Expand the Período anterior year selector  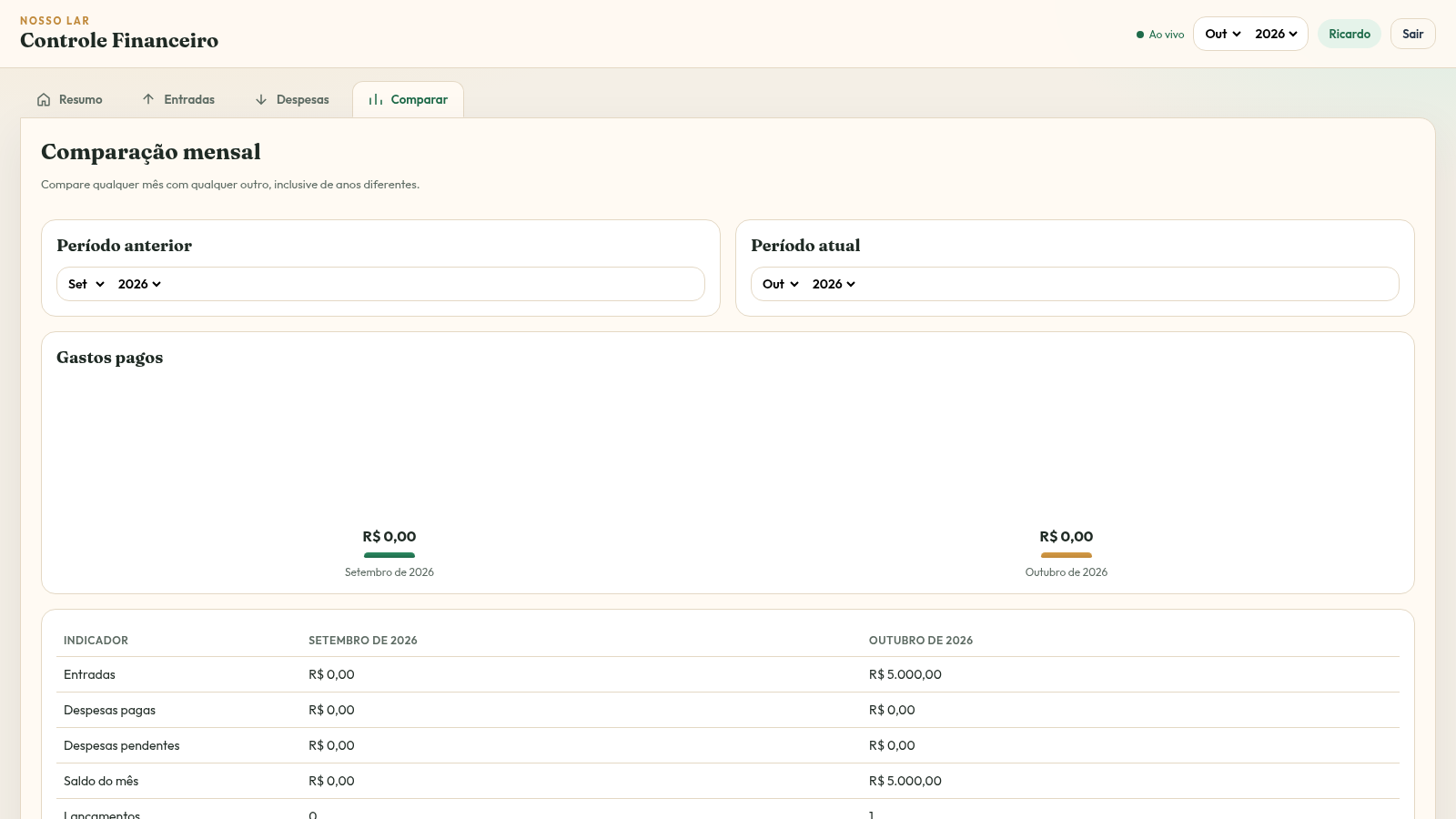pyautogui.click(x=139, y=284)
